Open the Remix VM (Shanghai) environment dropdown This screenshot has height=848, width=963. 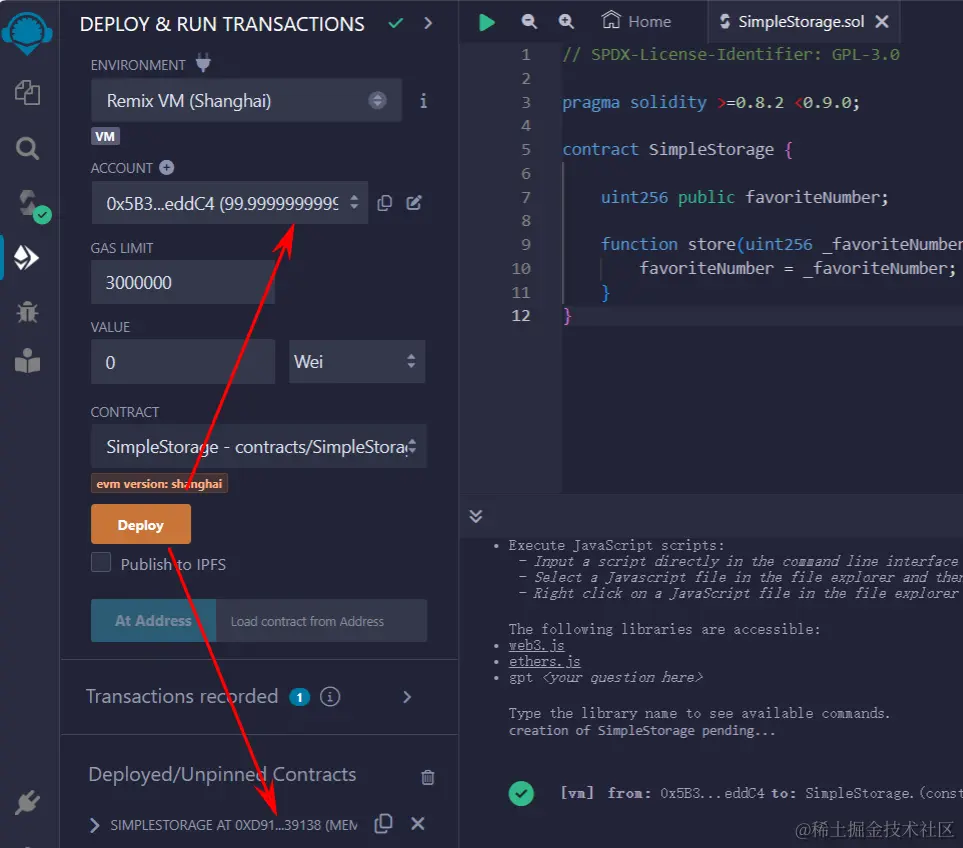tap(246, 100)
